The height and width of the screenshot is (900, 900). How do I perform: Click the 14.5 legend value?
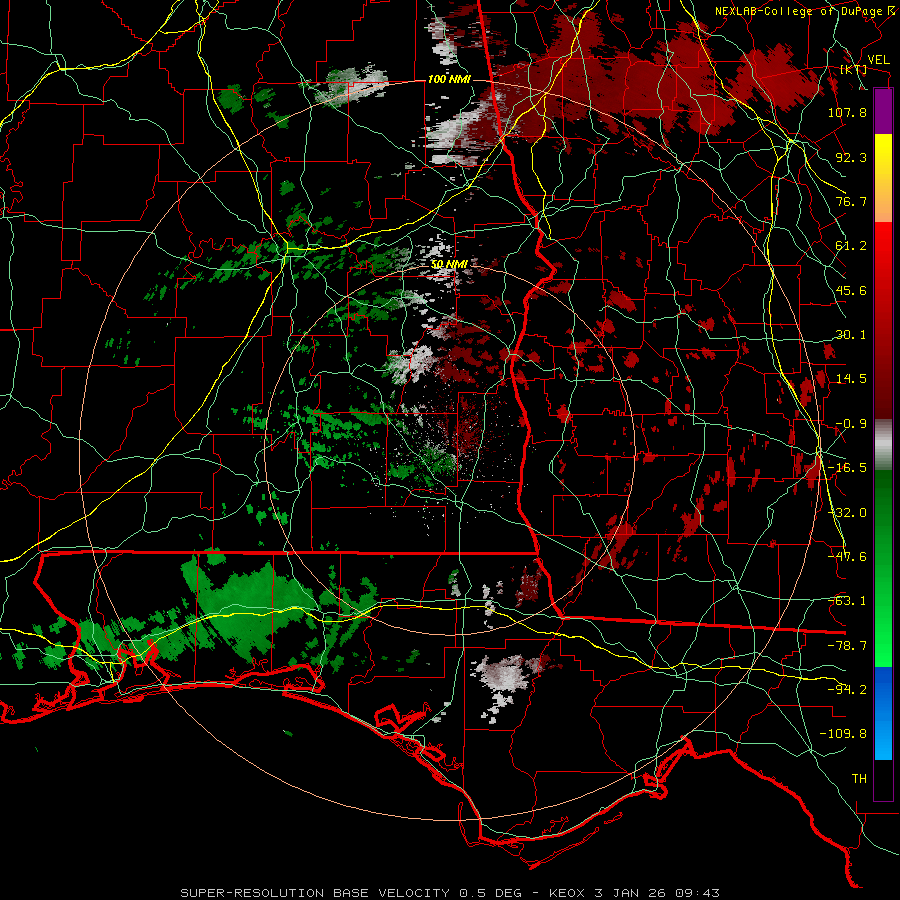click(851, 379)
